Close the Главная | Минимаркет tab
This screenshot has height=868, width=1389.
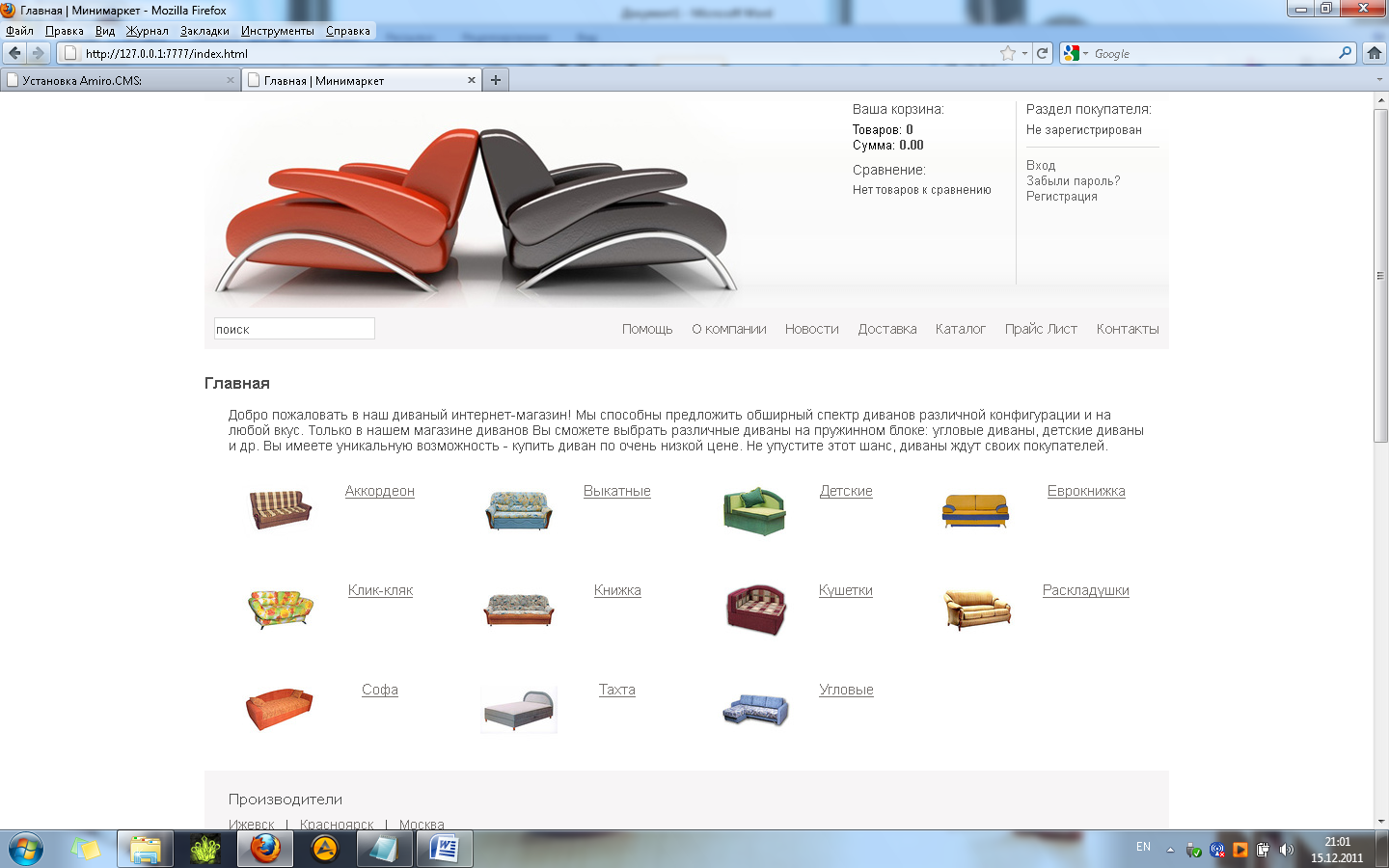[472, 80]
